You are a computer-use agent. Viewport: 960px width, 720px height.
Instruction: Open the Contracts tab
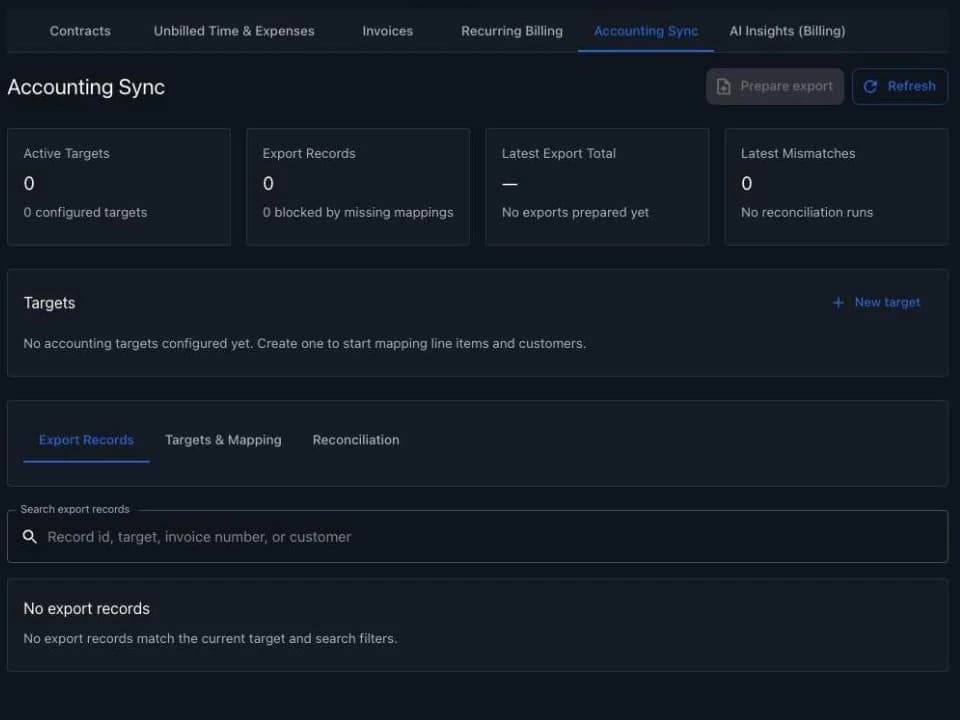pyautogui.click(x=80, y=31)
